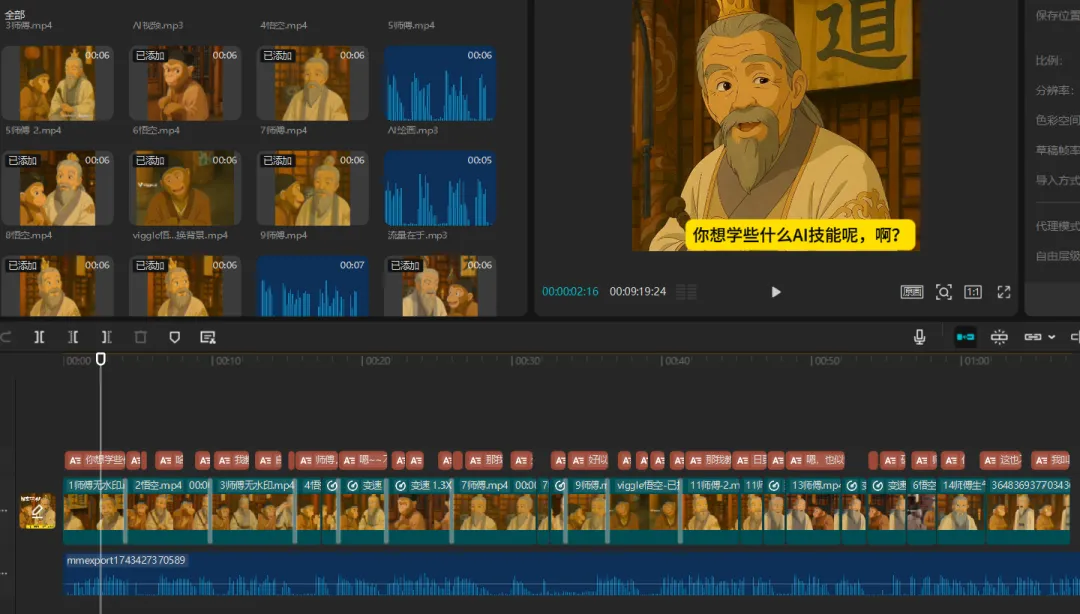Select the 9师傅.mp4 thumbnail
Image resolution: width=1080 pixels, height=614 pixels.
tap(313, 188)
